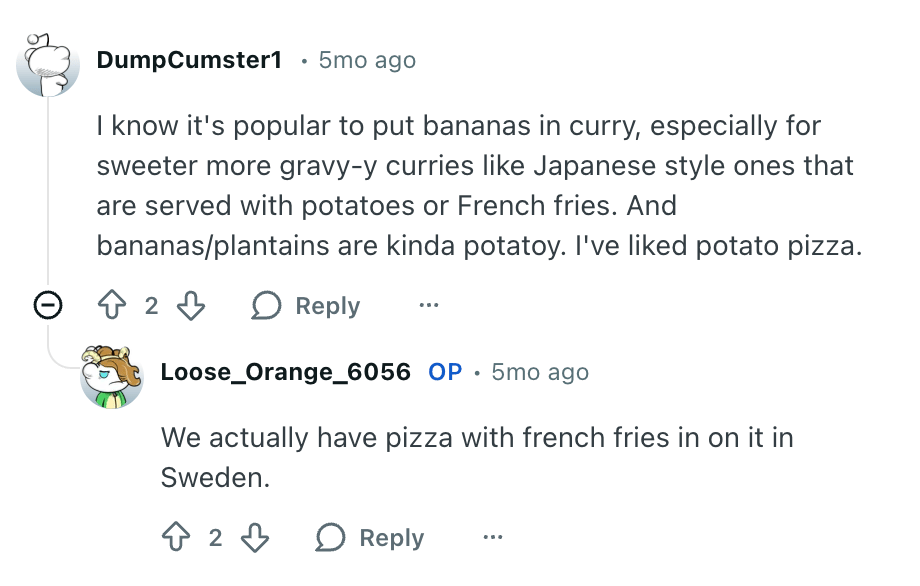Visit Loose_Orange_6056's profile via username
Screen dimensions: 920x586
(x=285, y=372)
